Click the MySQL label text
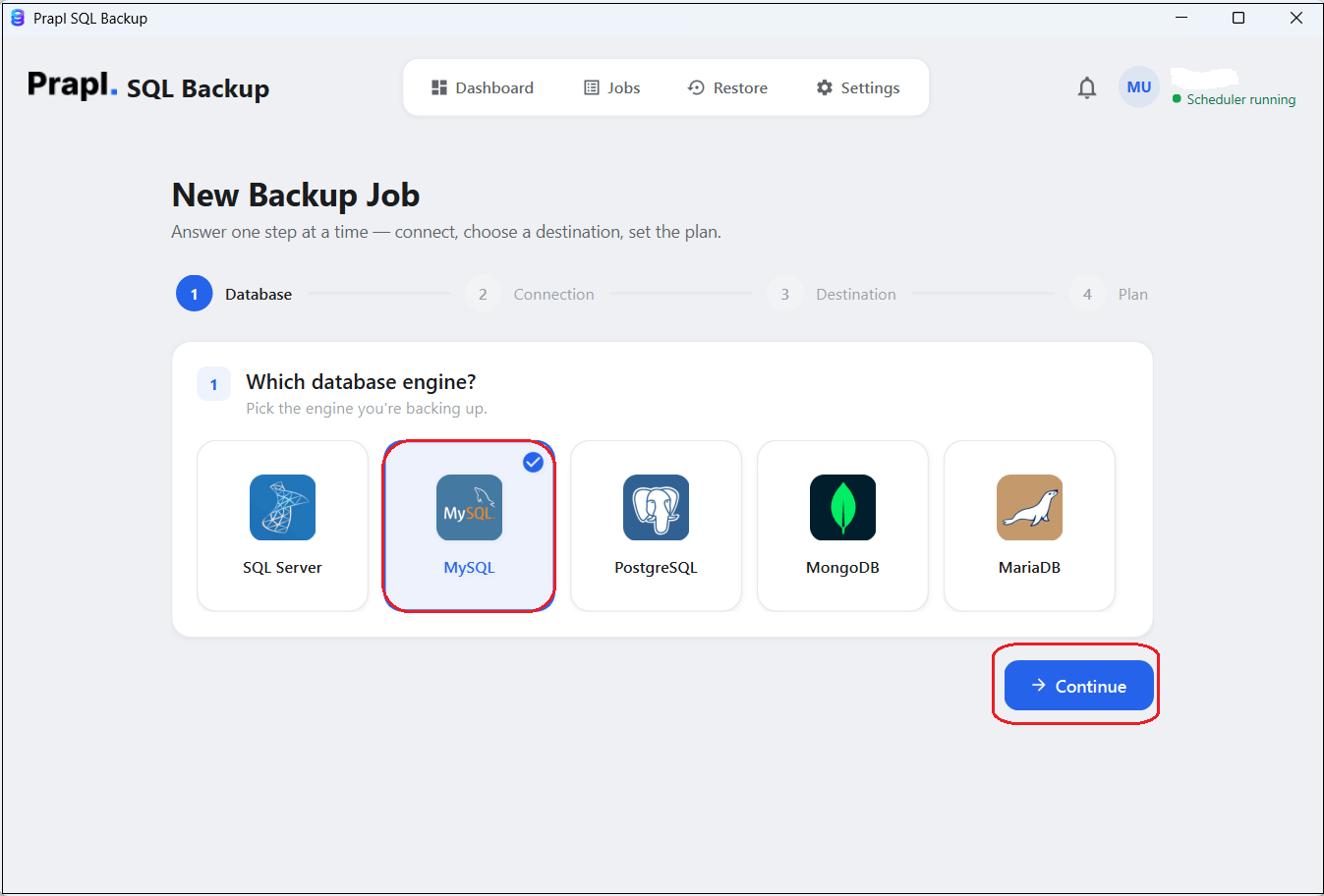The image size is (1324, 896). coord(469,568)
